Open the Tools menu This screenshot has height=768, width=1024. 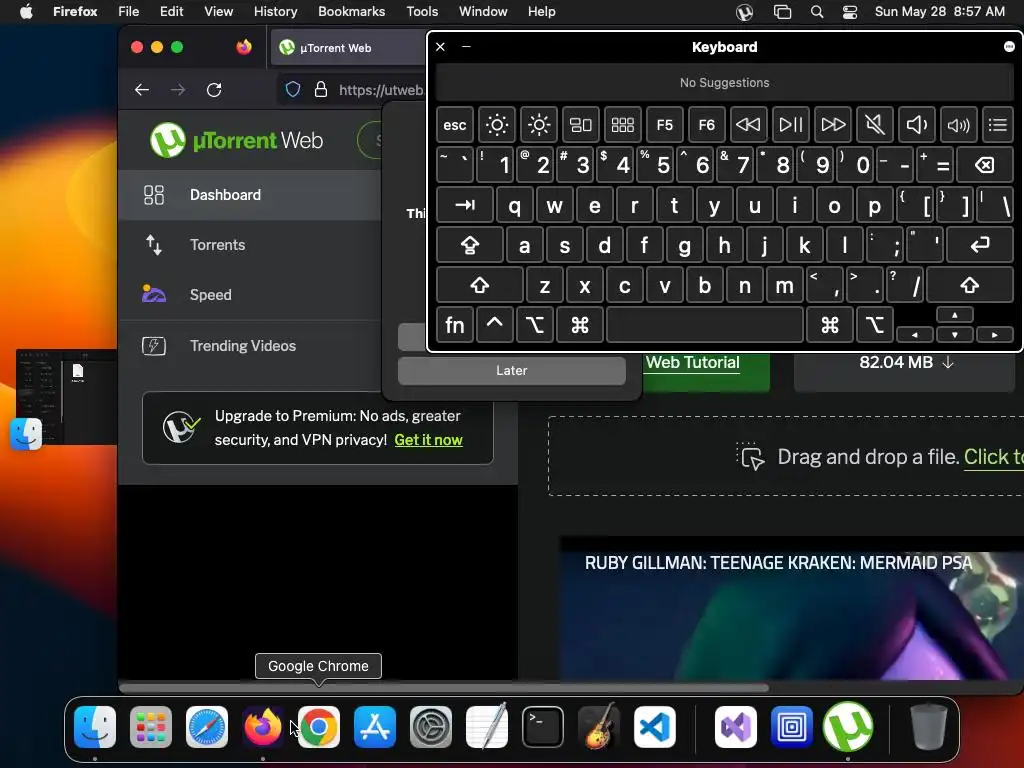point(422,11)
